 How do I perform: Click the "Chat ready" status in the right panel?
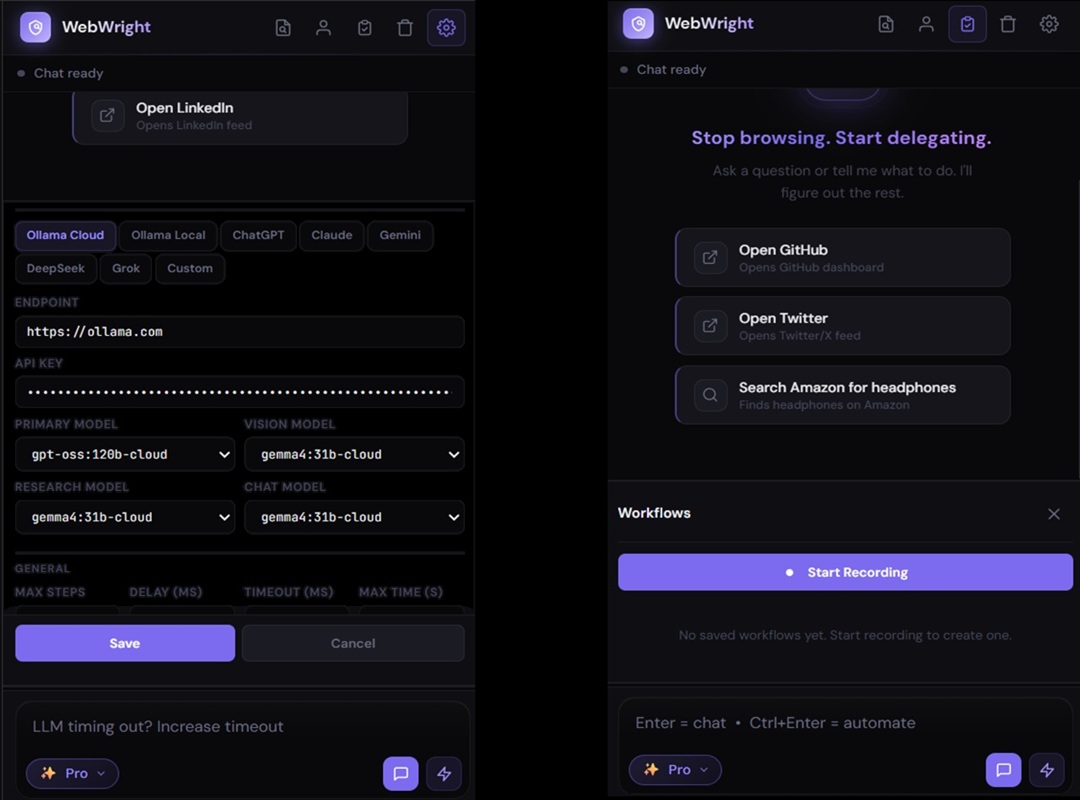671,70
